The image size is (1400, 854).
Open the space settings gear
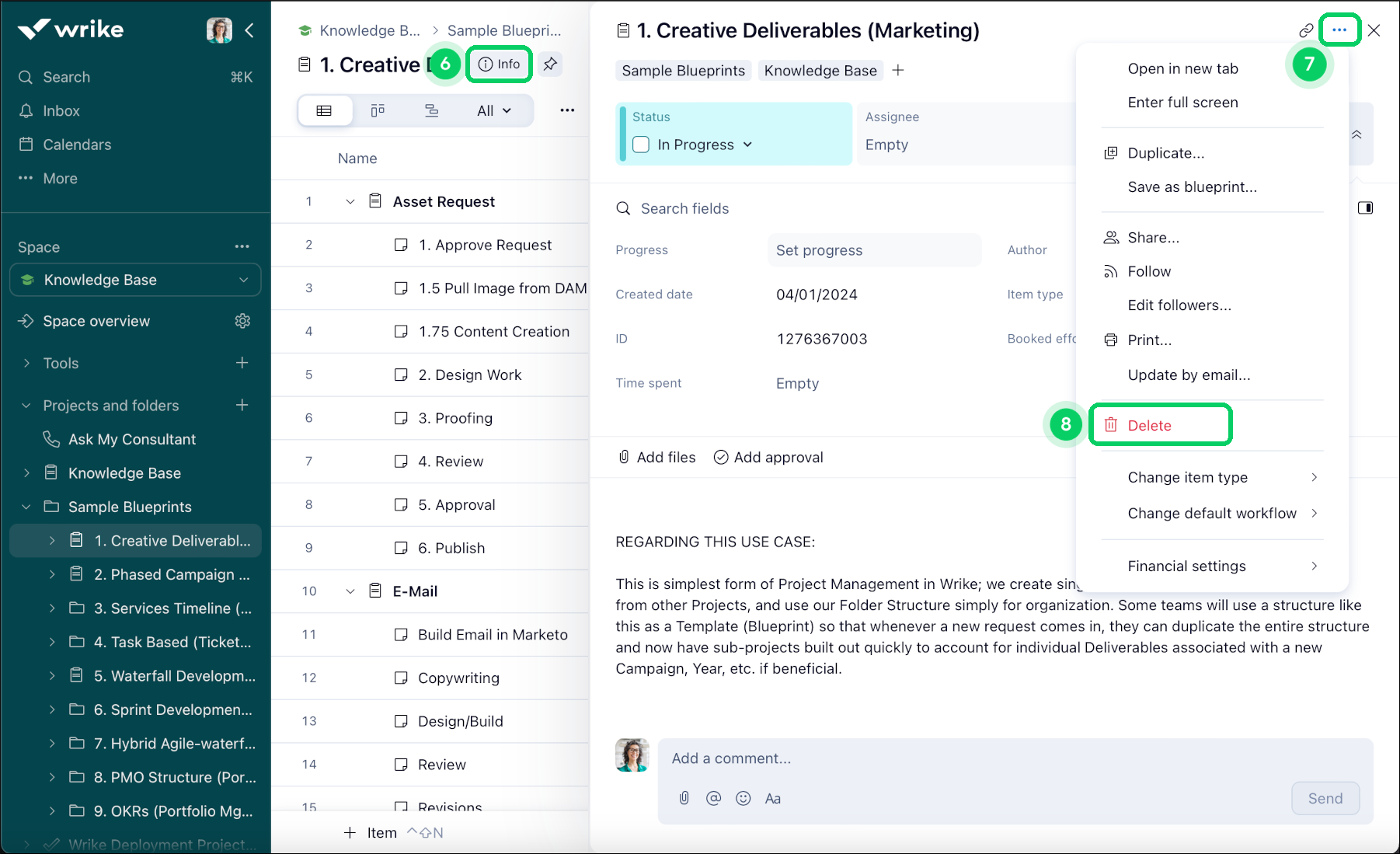click(x=242, y=321)
